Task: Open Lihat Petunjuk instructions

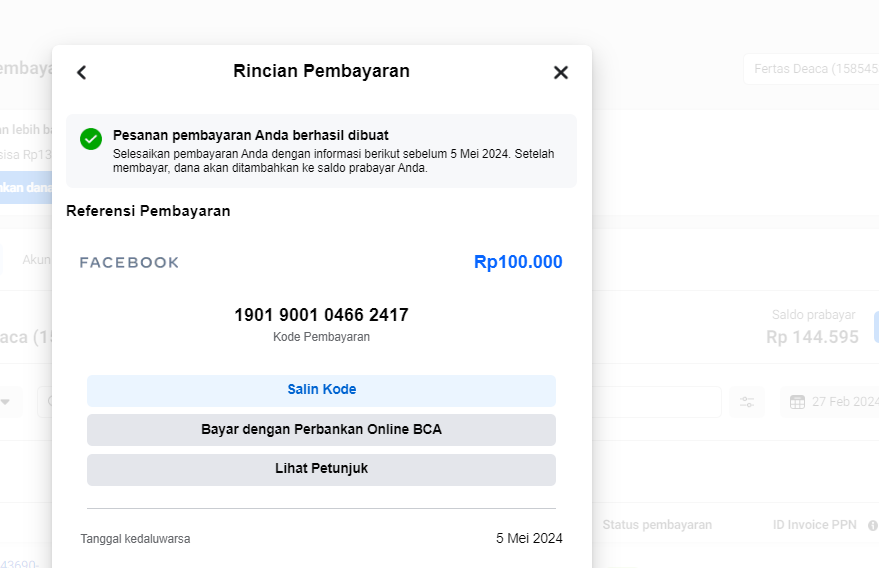Action: coord(321,470)
